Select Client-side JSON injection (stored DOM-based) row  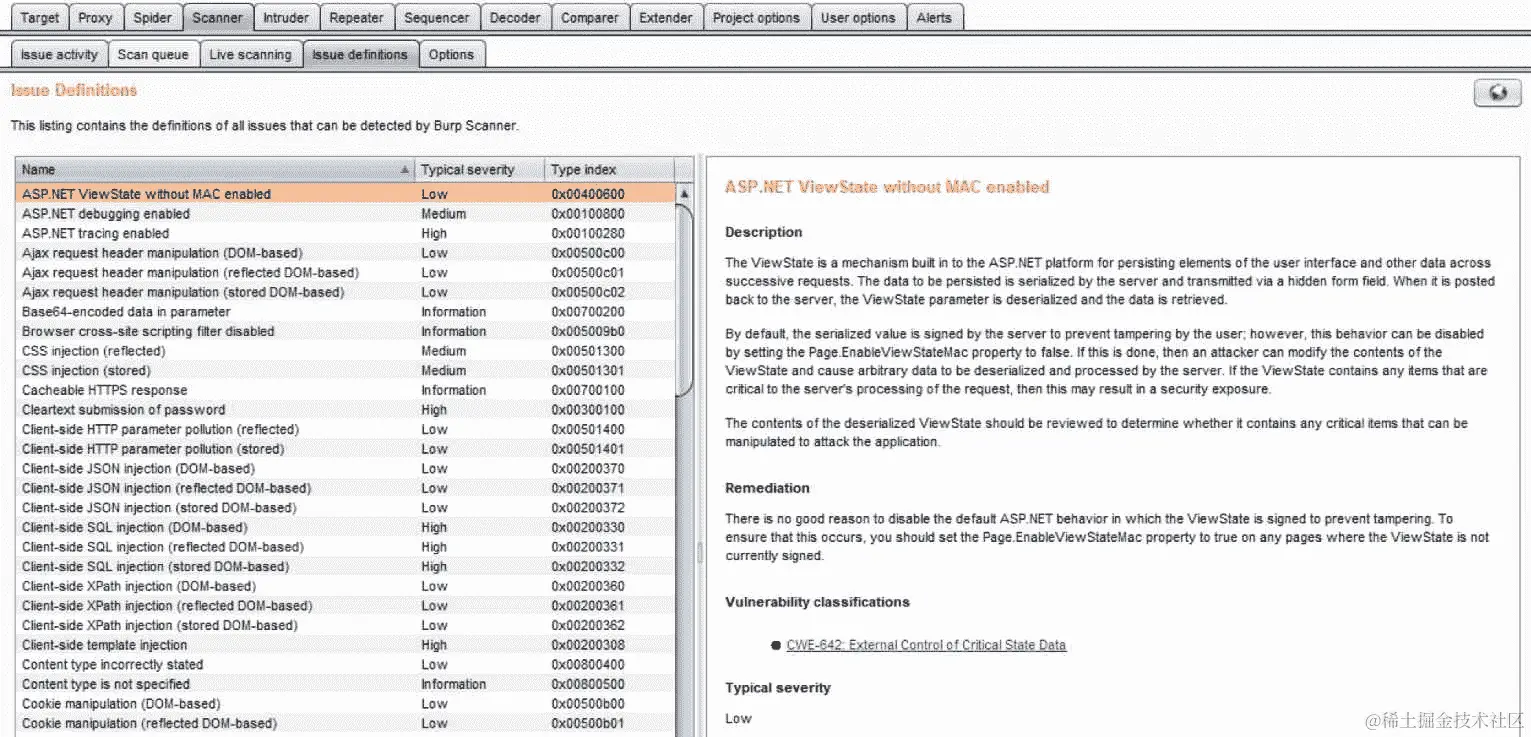click(x=346, y=508)
